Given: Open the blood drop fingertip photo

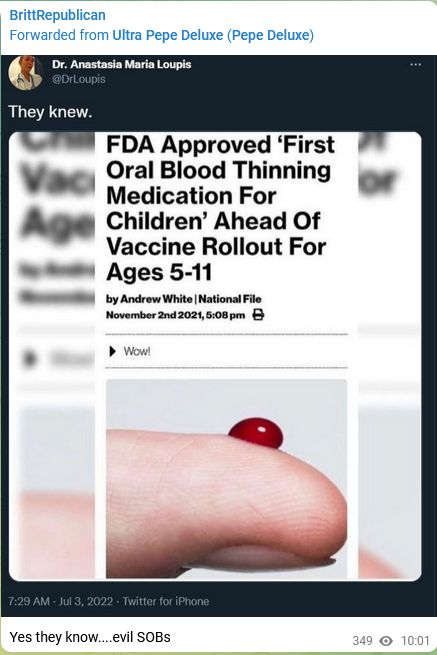Looking at the screenshot, I should pos(226,479).
